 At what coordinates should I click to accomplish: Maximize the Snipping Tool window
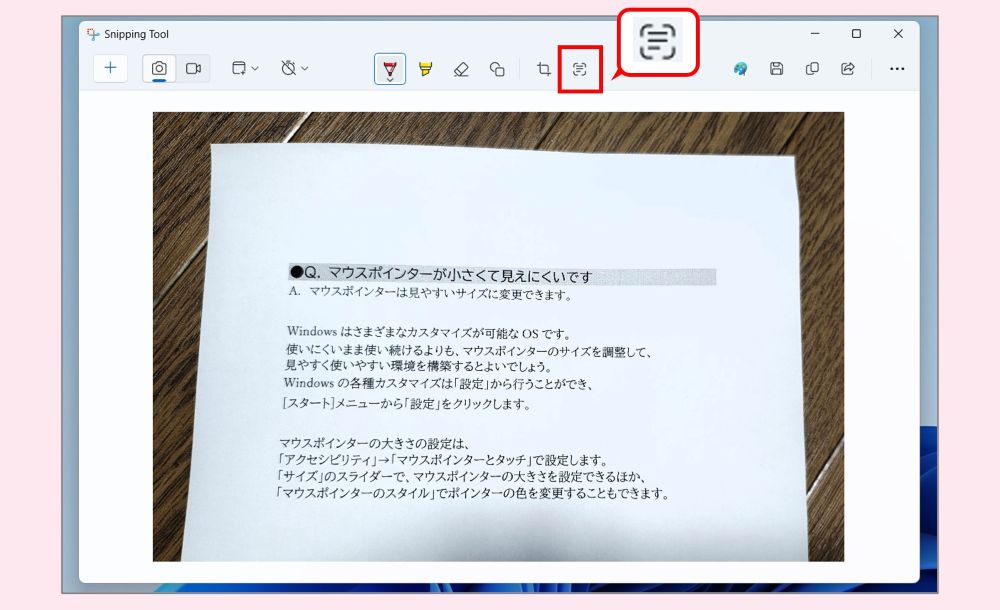coord(857,34)
